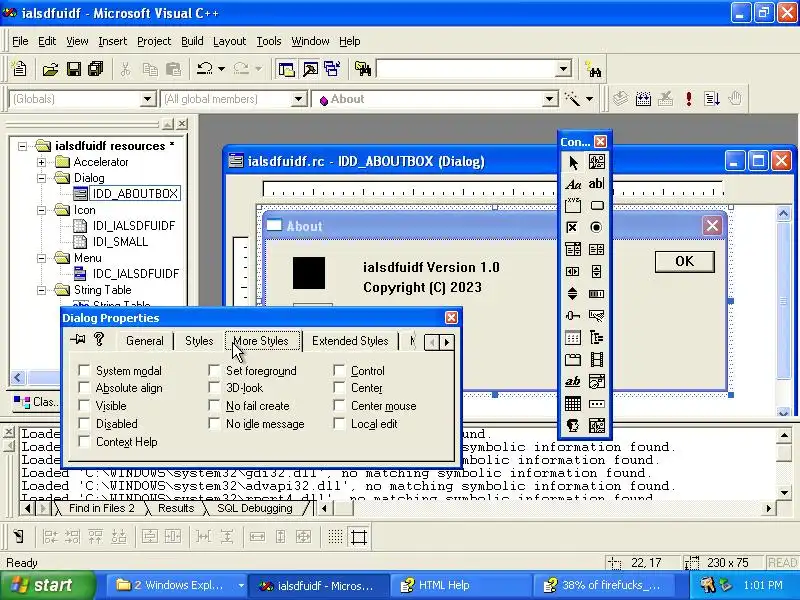Viewport: 800px width, 600px height.
Task: Switch to the Extended Styles tab
Action: point(350,341)
